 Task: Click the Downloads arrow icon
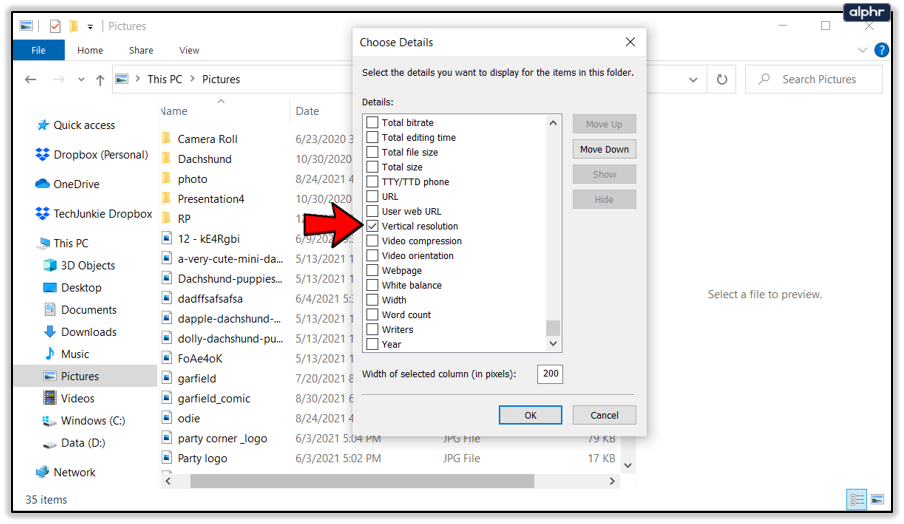[x=50, y=331]
